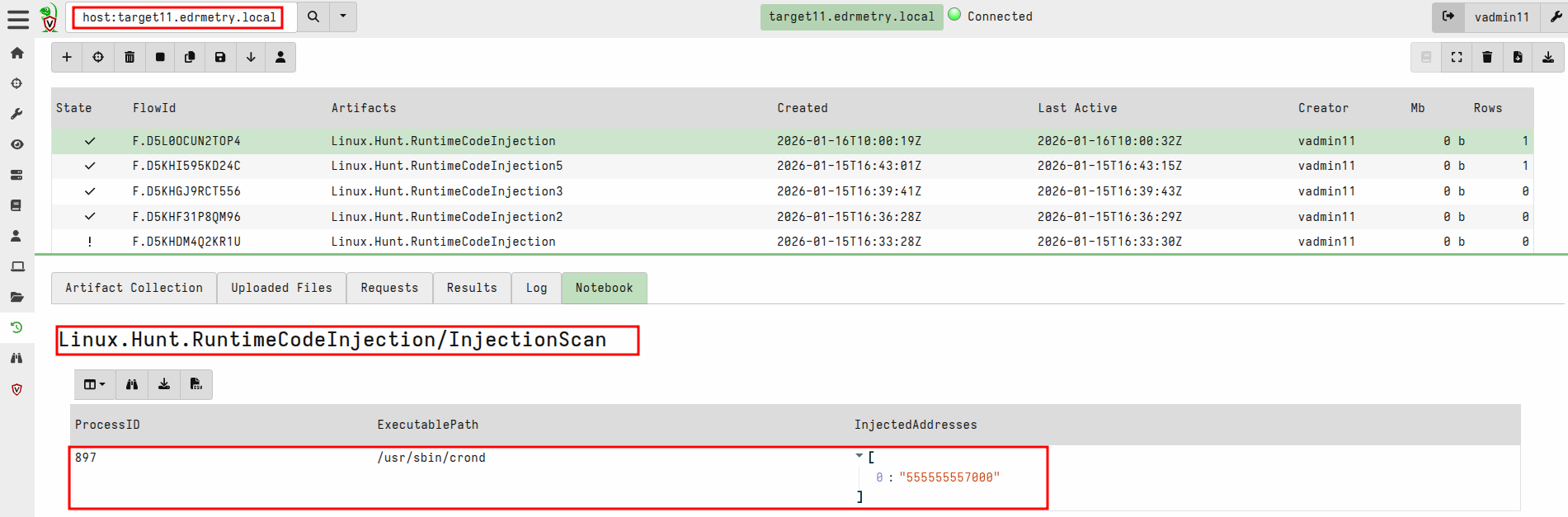Image resolution: width=1568 pixels, height=517 pixels.
Task: Click the search magnifier button
Action: point(313,16)
